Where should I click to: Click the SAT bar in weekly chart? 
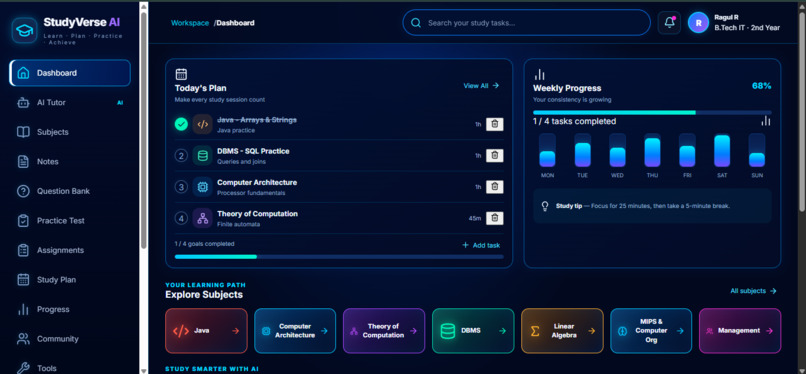(x=722, y=151)
